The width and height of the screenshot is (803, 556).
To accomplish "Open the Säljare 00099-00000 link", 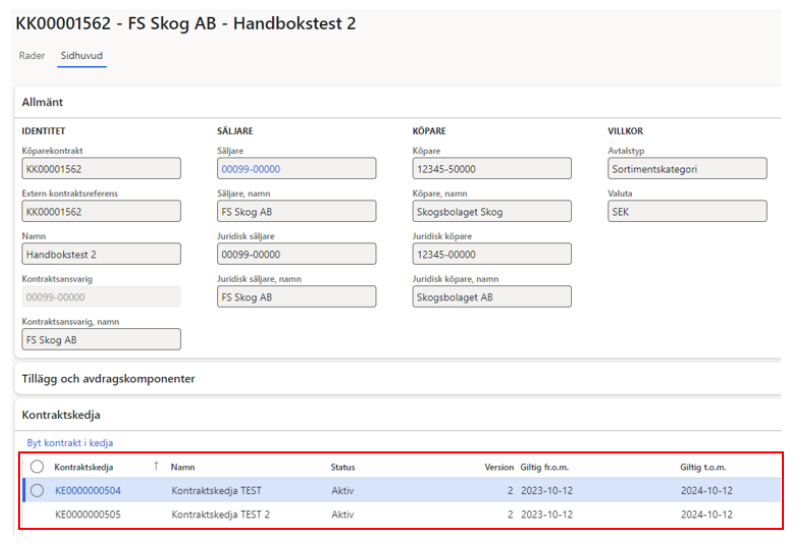I will [251, 169].
